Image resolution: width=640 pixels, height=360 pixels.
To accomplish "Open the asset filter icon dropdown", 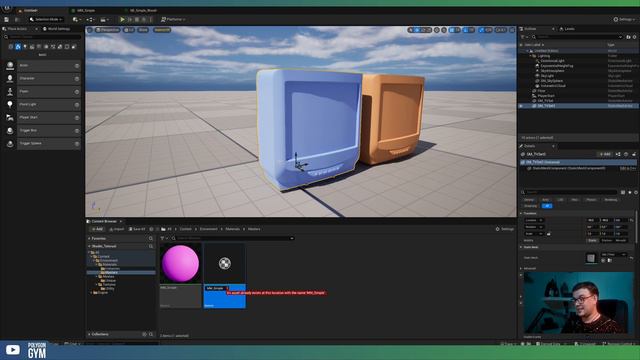I will (163, 238).
